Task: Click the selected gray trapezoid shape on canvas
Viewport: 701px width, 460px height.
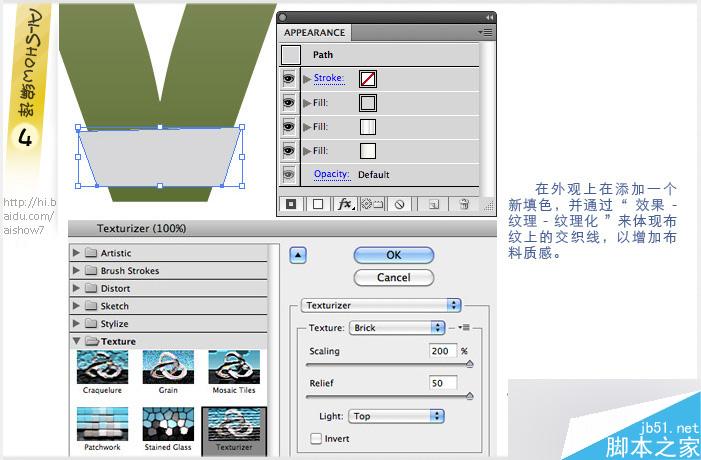Action: point(160,156)
